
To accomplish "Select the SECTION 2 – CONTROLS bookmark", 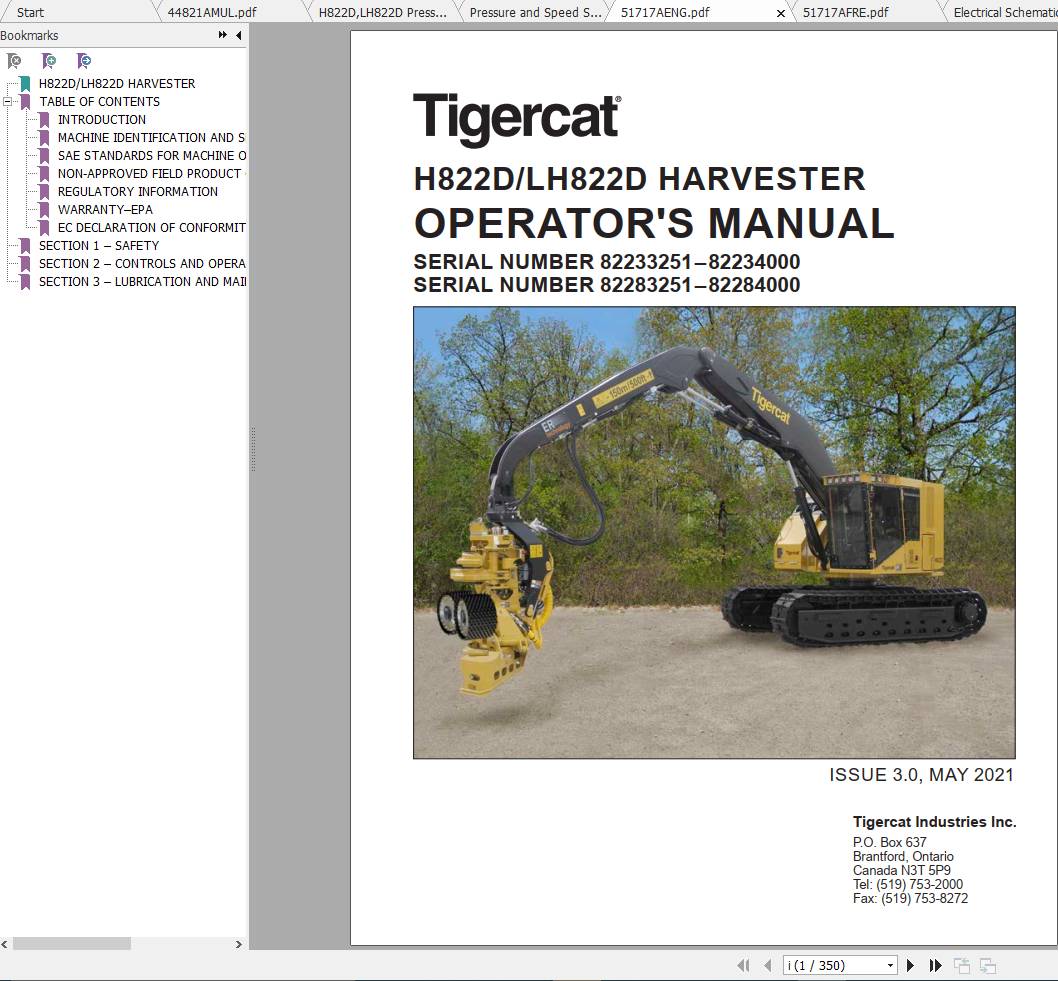I will pos(143,263).
